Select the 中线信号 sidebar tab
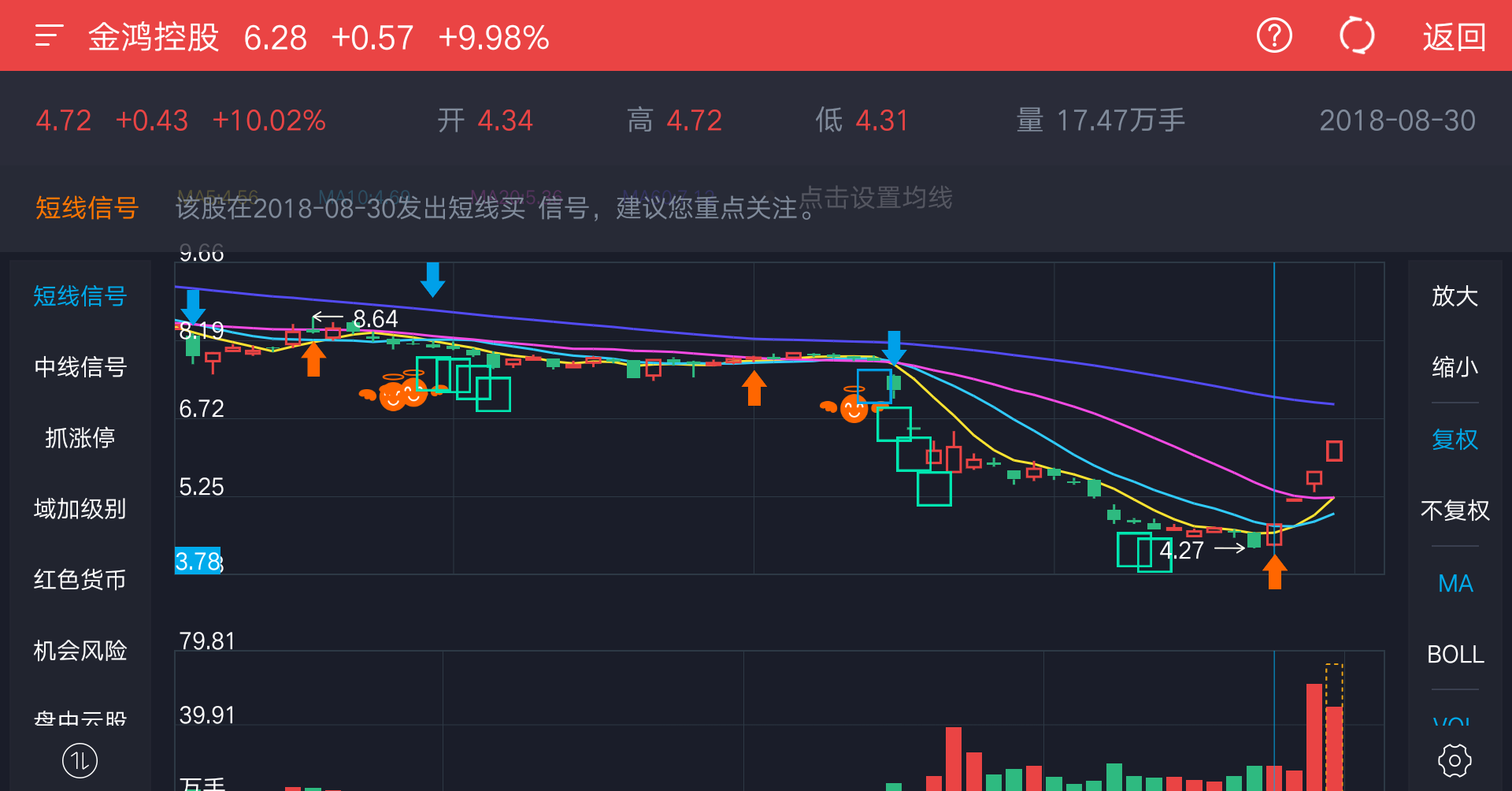 click(x=80, y=367)
